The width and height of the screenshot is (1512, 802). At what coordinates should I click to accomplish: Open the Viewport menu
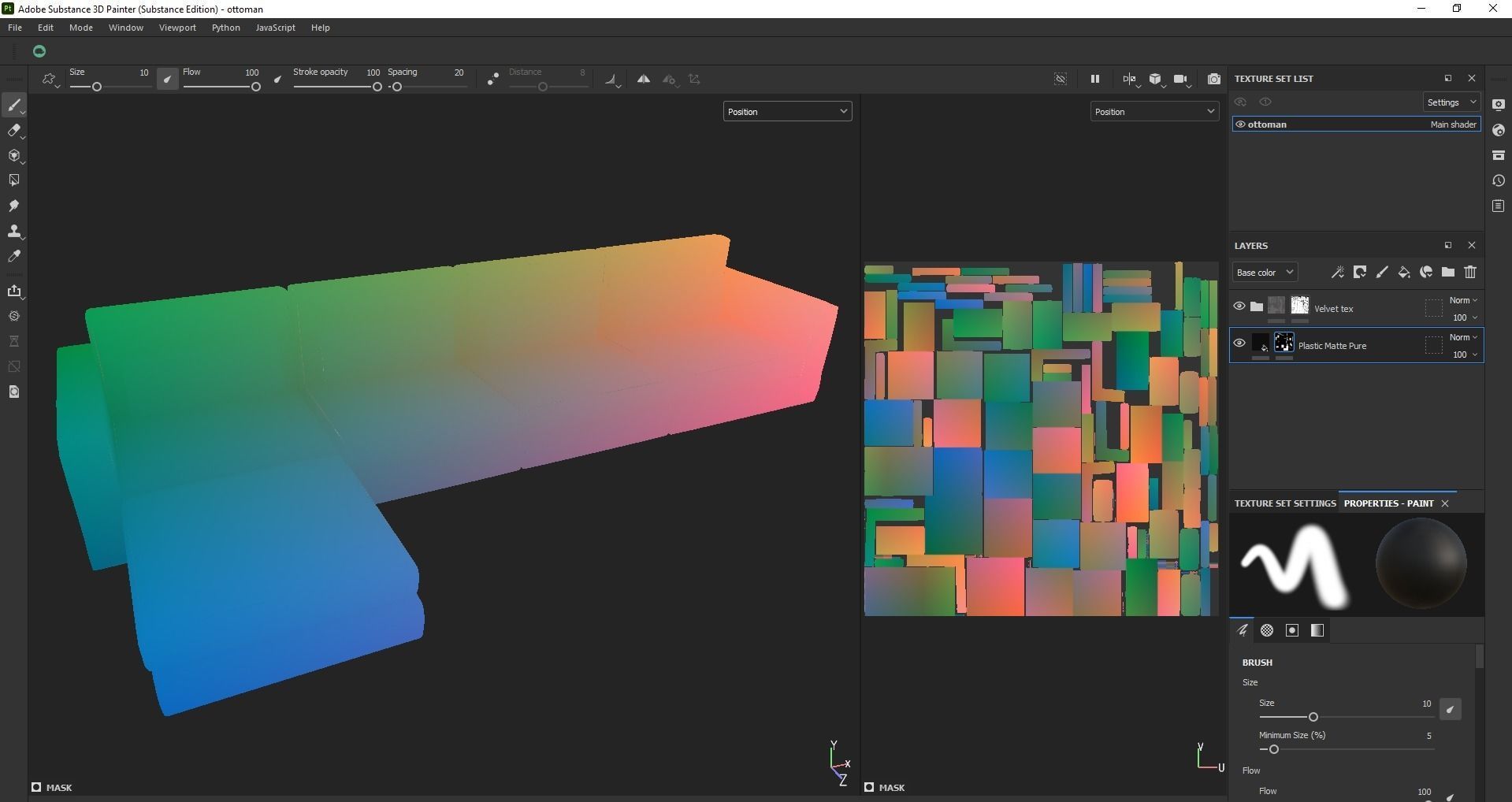[177, 28]
